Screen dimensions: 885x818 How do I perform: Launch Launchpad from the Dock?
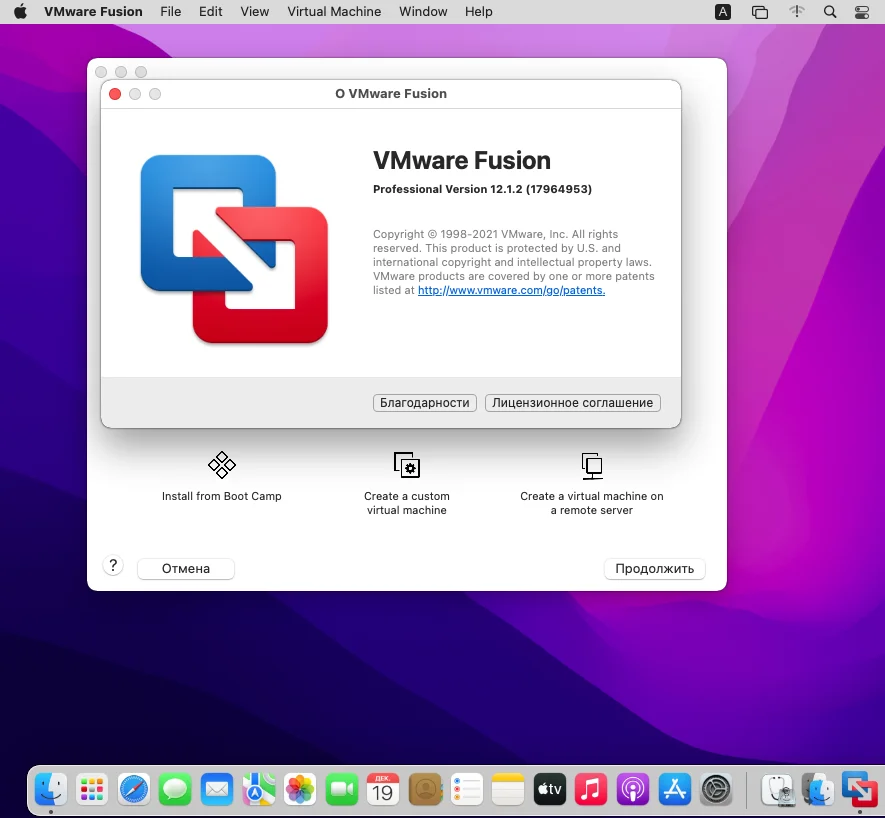click(92, 789)
